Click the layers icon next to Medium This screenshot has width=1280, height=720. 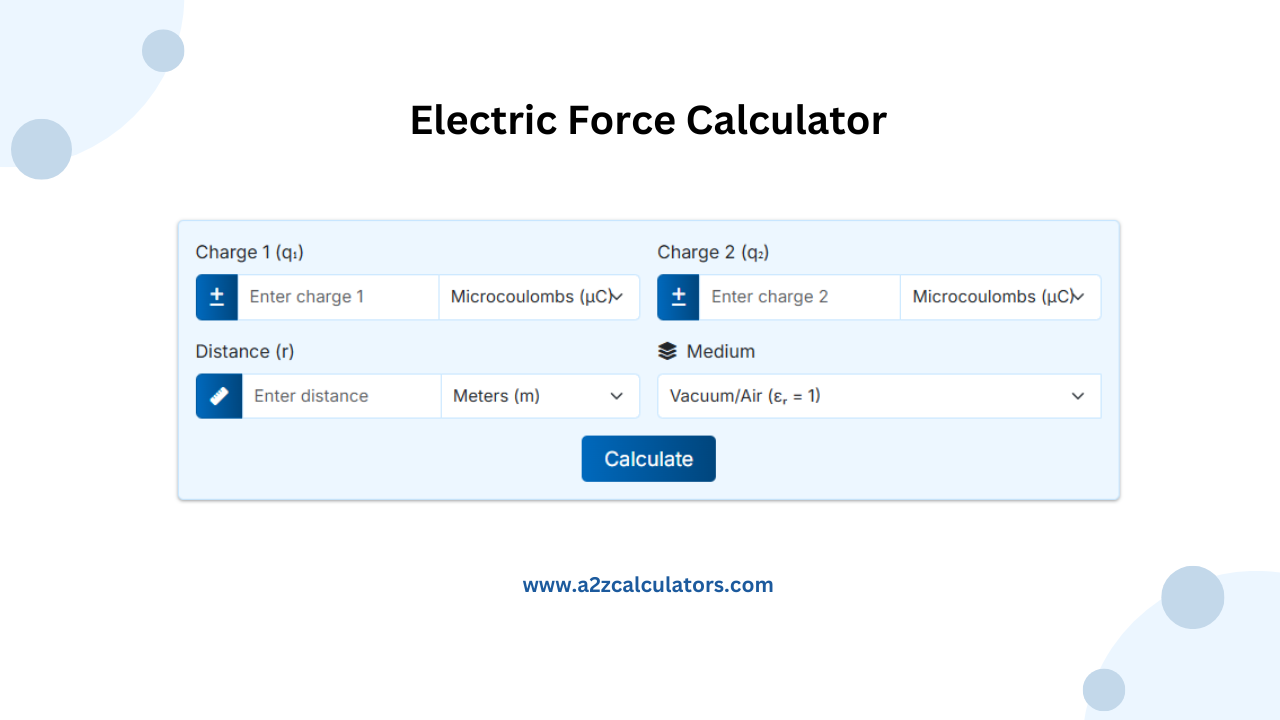[x=666, y=350]
